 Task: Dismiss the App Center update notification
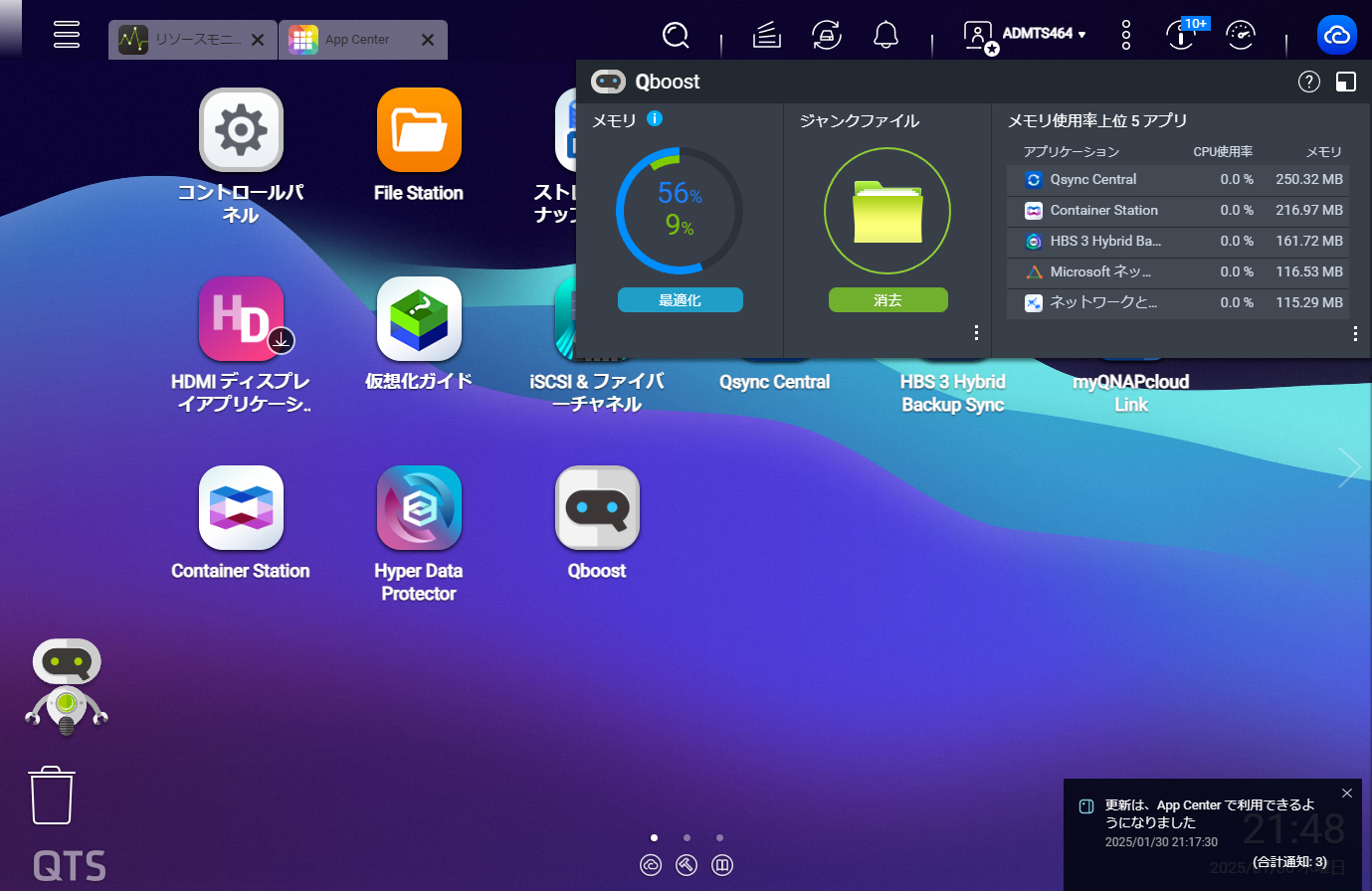(1347, 793)
